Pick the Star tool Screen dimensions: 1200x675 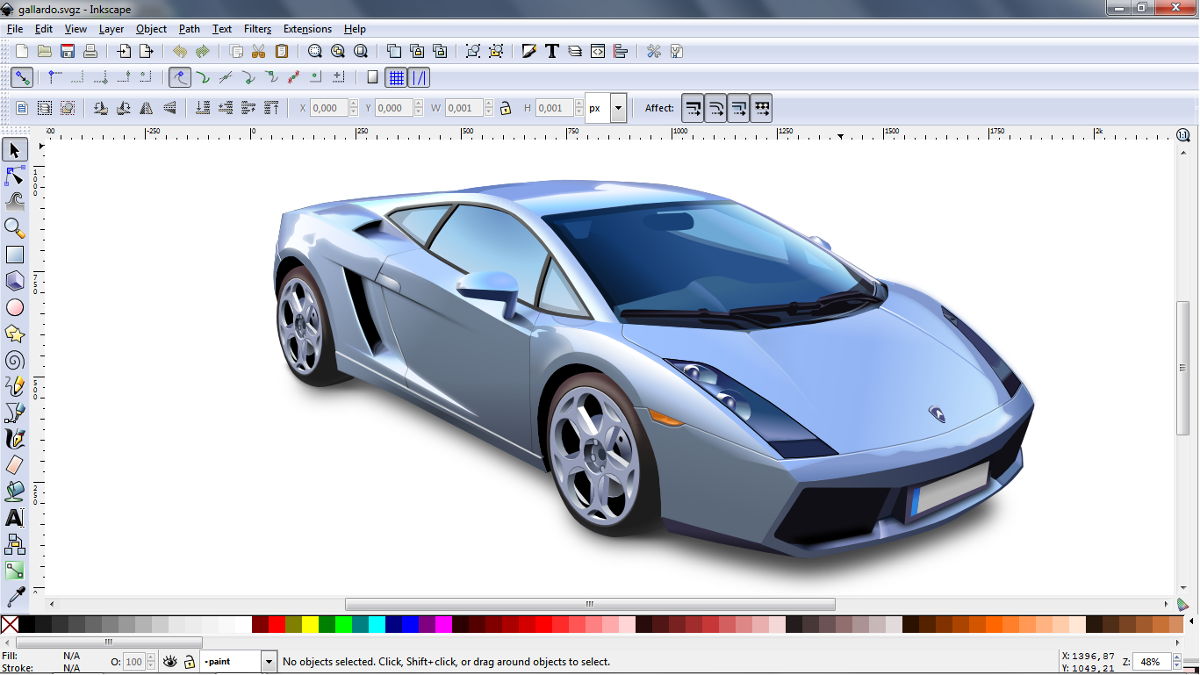pos(14,334)
